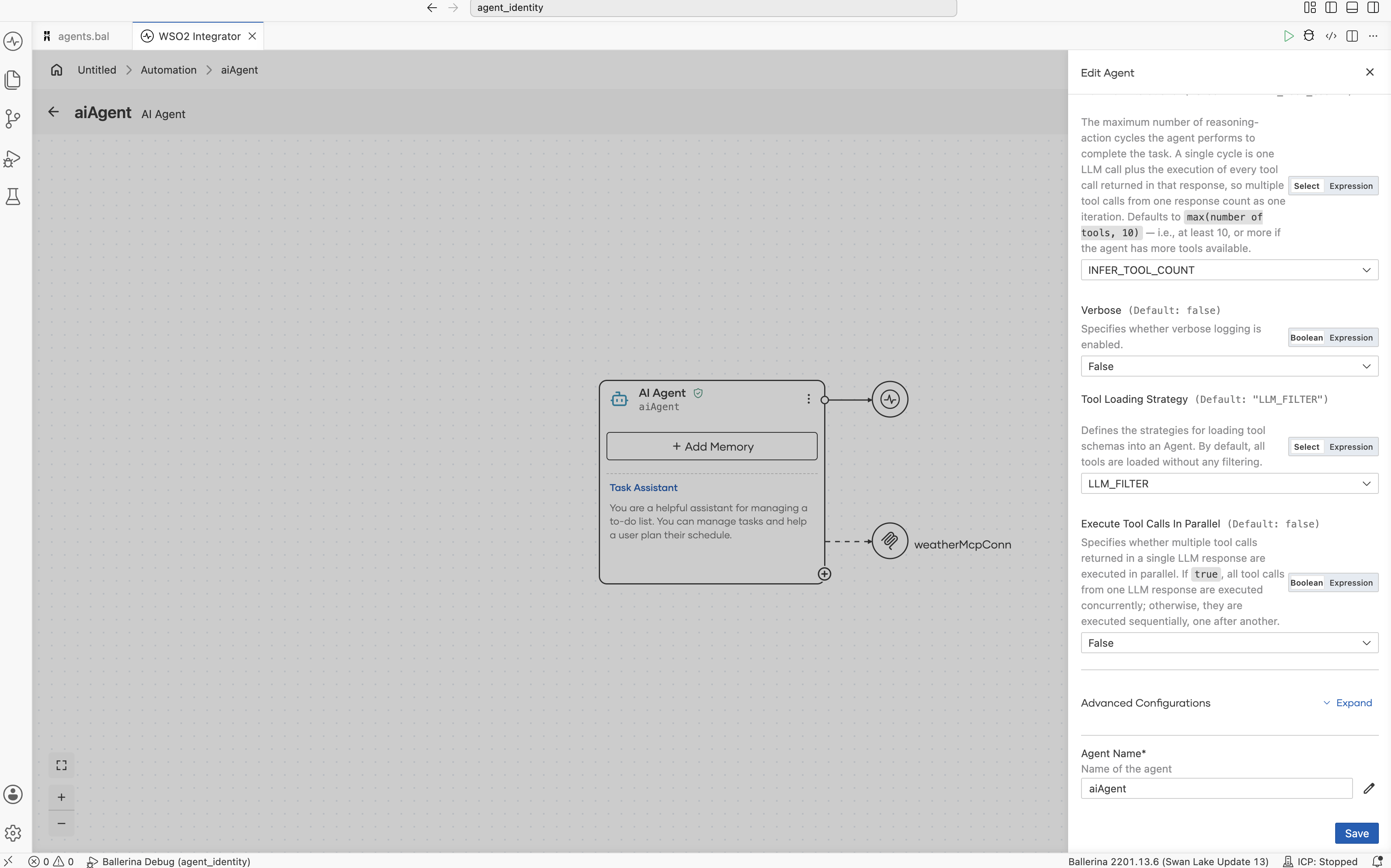Screen dimensions: 1391x868
Task: Close the Edit Agent panel
Action: [1370, 72]
